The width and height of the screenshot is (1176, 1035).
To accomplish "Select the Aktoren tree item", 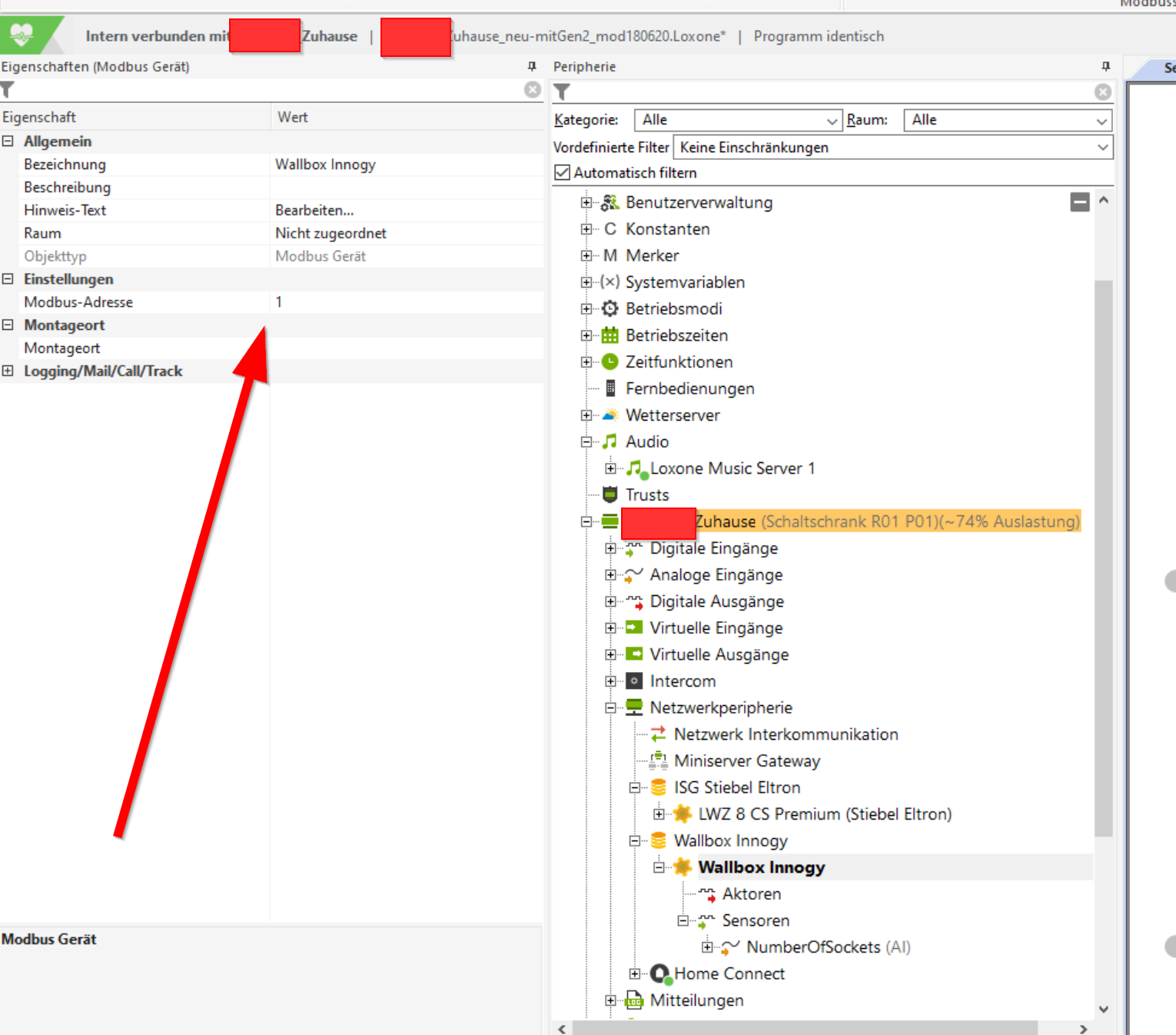I will tap(752, 894).
